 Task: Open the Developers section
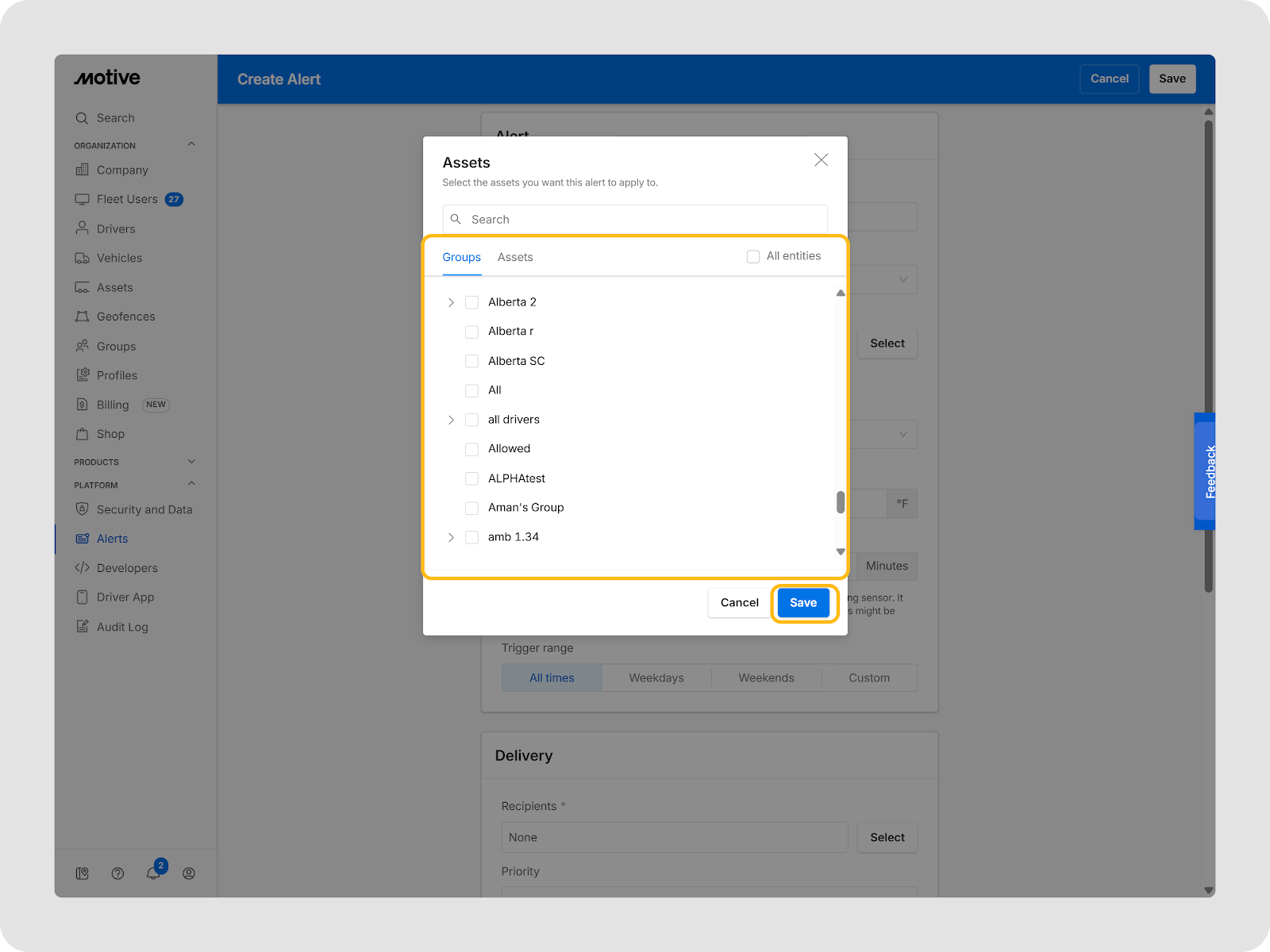tap(127, 568)
